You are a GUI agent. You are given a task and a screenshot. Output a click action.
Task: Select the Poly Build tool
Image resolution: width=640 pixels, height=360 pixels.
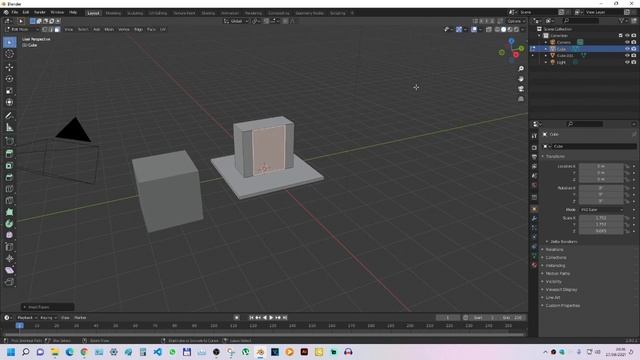pos(9,212)
